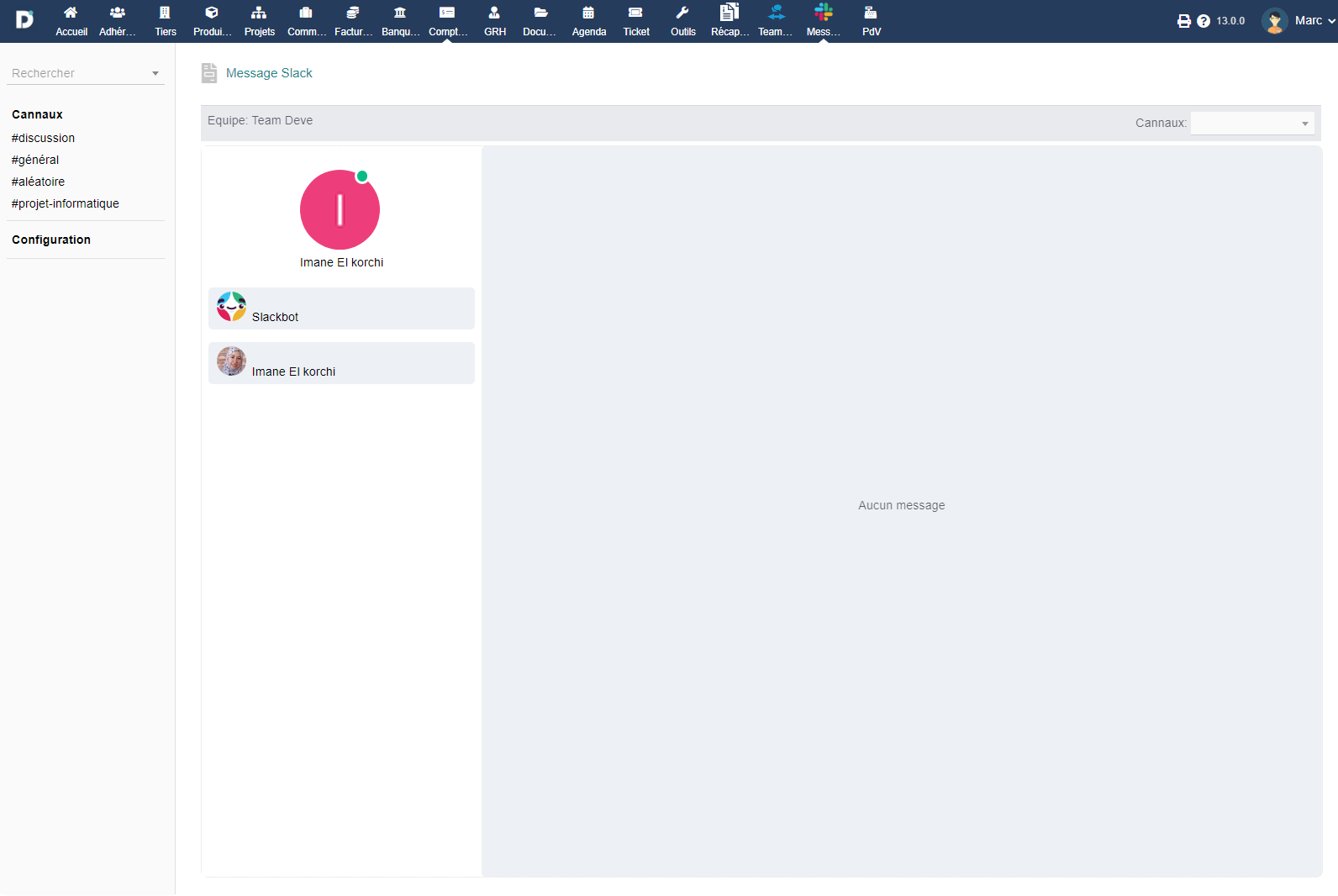Open the Comptabilité module icon

coord(447,13)
